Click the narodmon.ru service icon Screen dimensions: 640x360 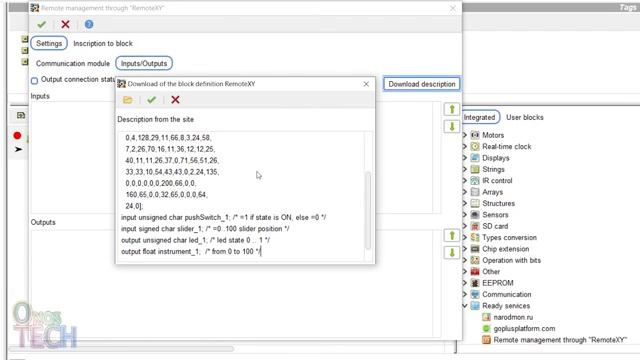(486, 317)
